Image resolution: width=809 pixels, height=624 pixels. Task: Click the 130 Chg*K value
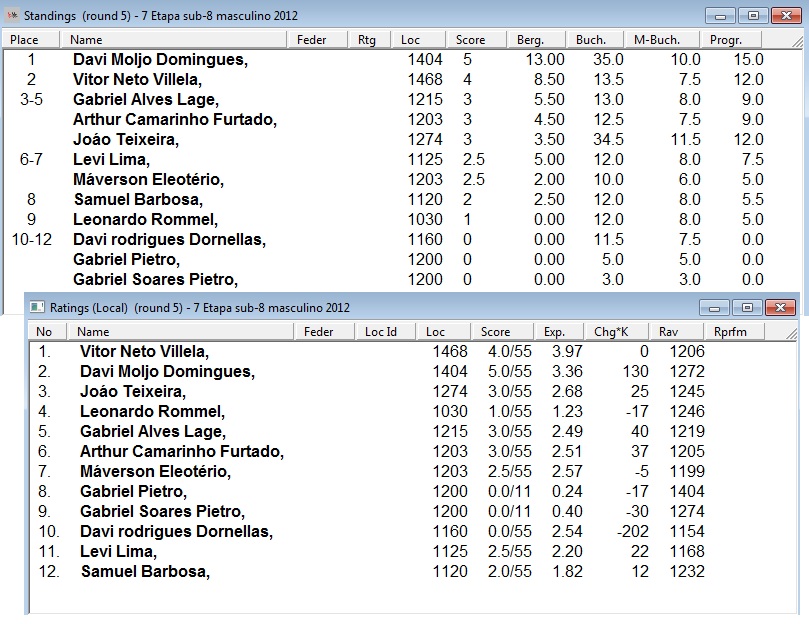click(635, 372)
